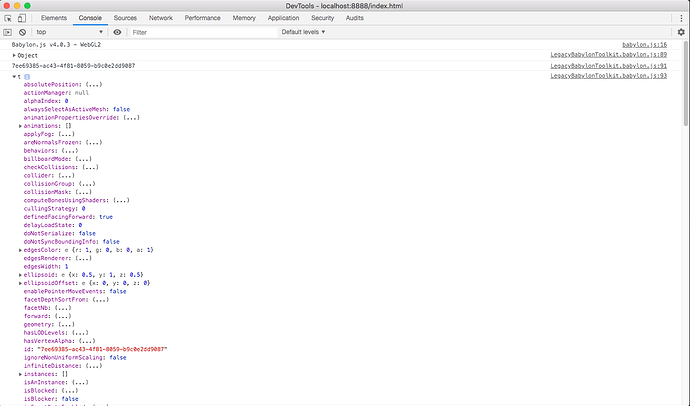Focus the Filter input field
The image size is (690, 406).
[x=203, y=32]
